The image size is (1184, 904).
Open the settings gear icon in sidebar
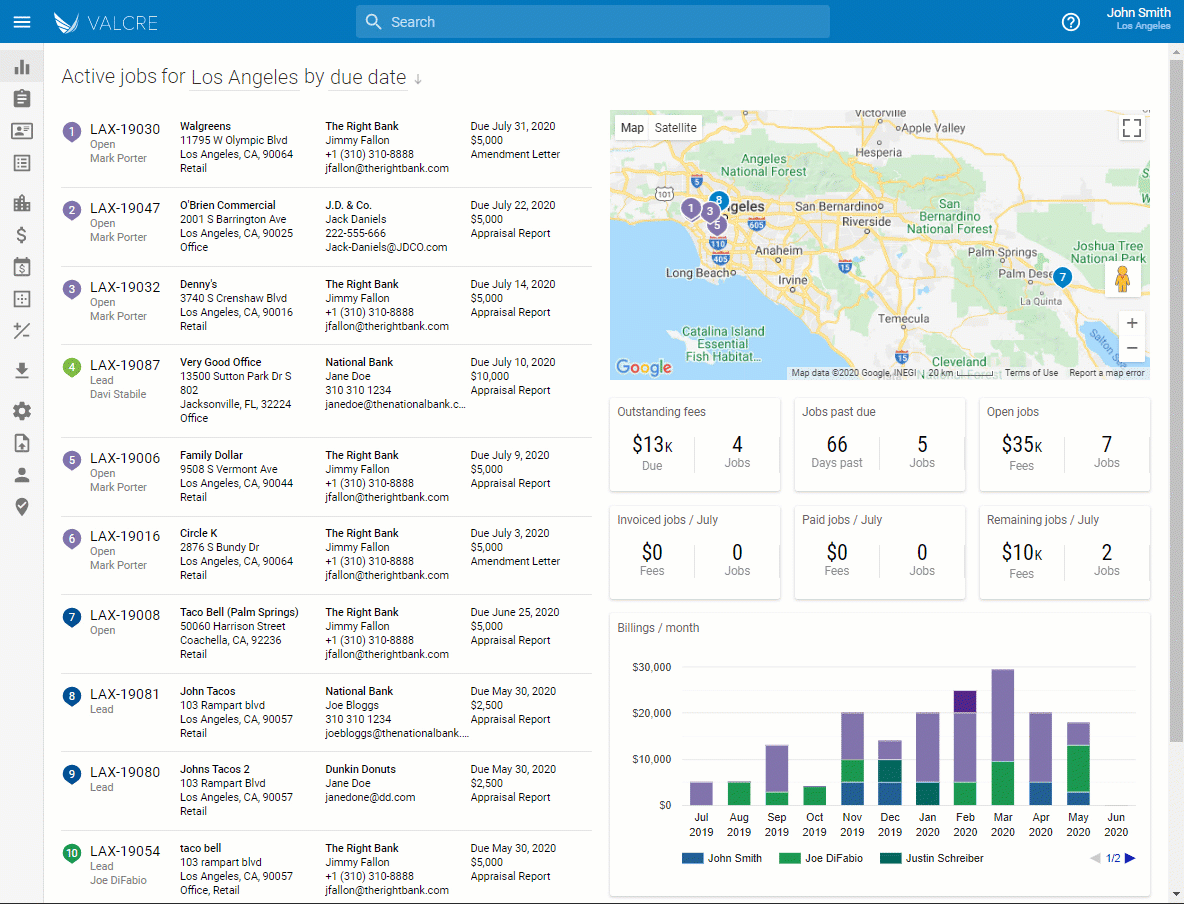click(22, 411)
